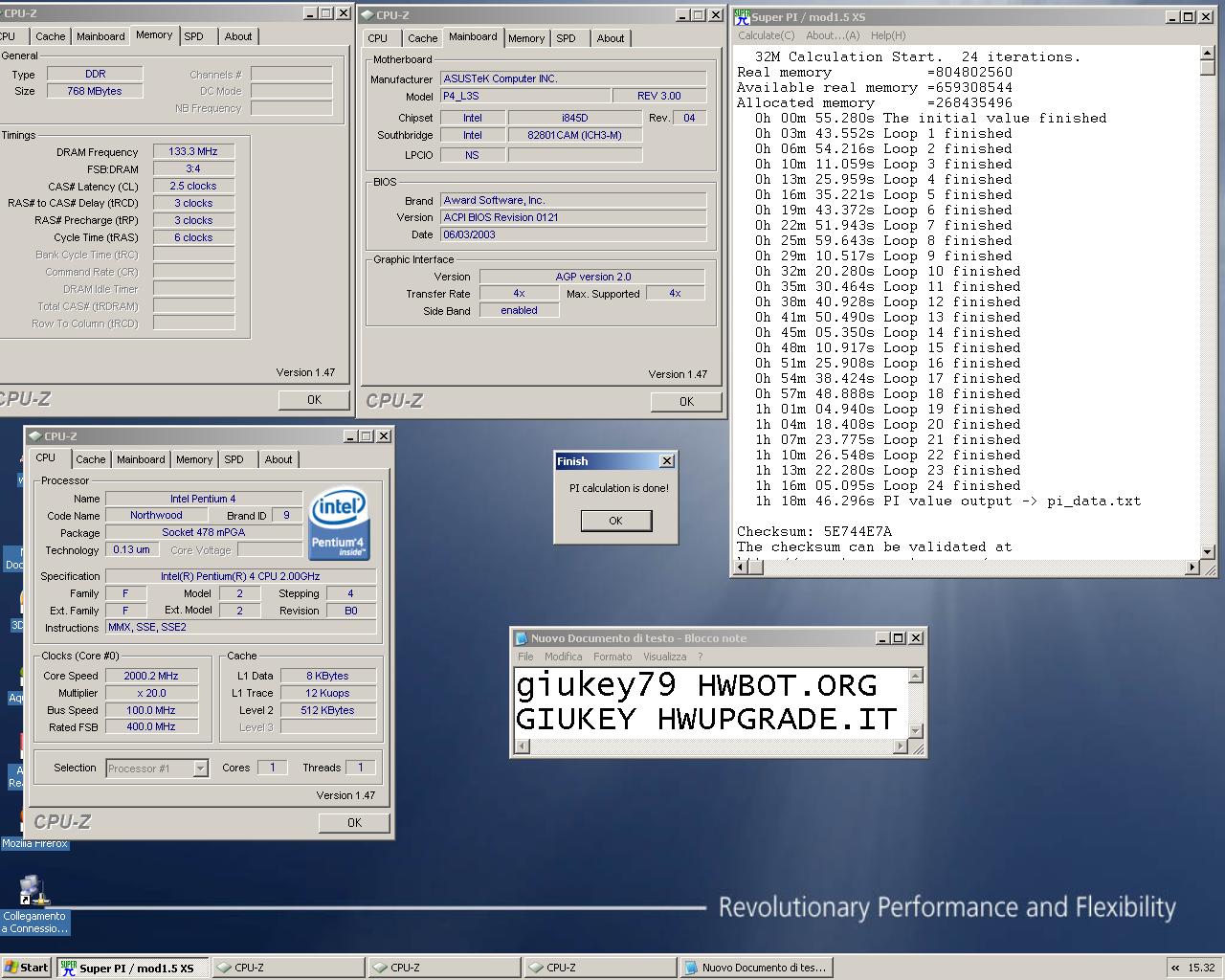The width and height of the screenshot is (1225, 980).
Task: Close the Finish dialog with X
Action: click(x=667, y=461)
